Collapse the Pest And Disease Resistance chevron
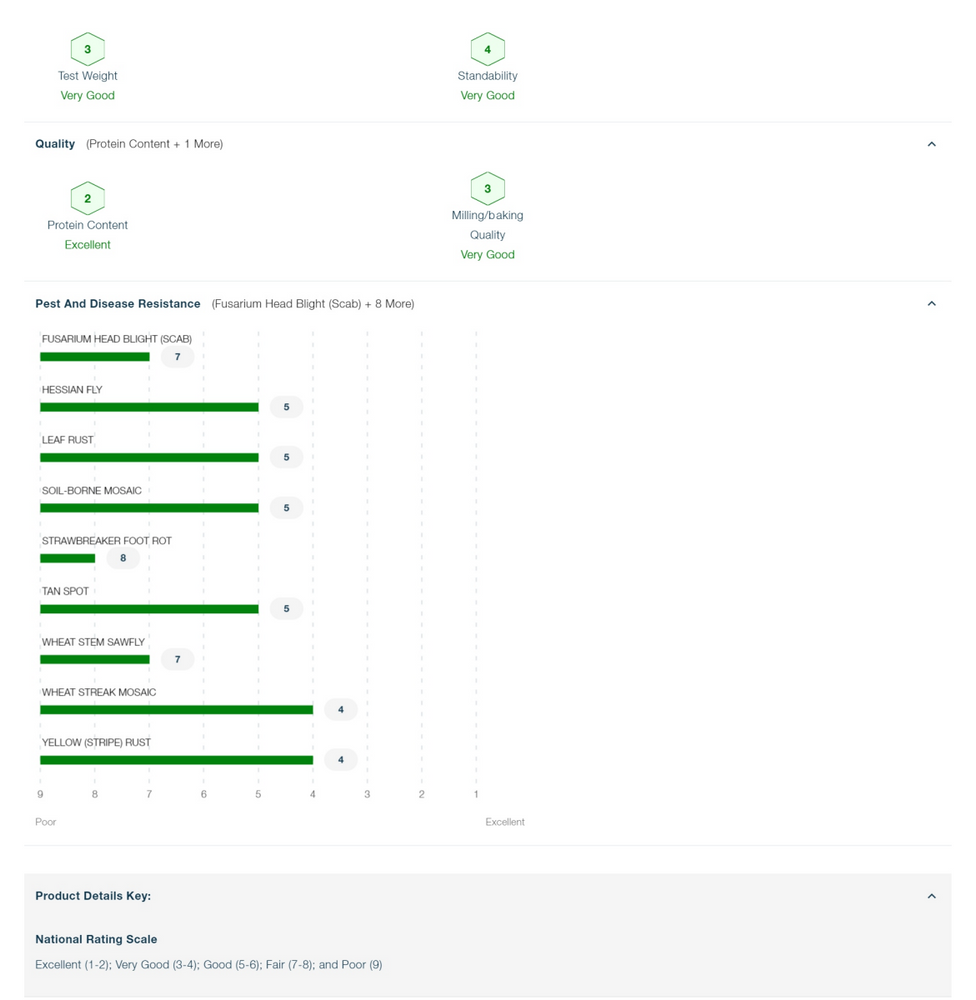This screenshot has width=976, height=1000. [x=931, y=304]
